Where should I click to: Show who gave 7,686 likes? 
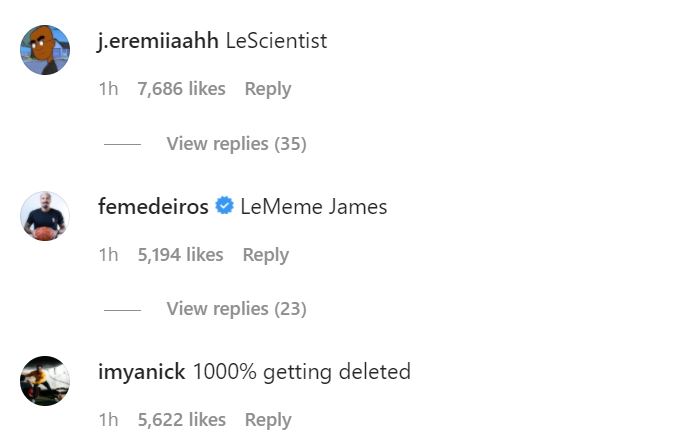click(x=181, y=89)
